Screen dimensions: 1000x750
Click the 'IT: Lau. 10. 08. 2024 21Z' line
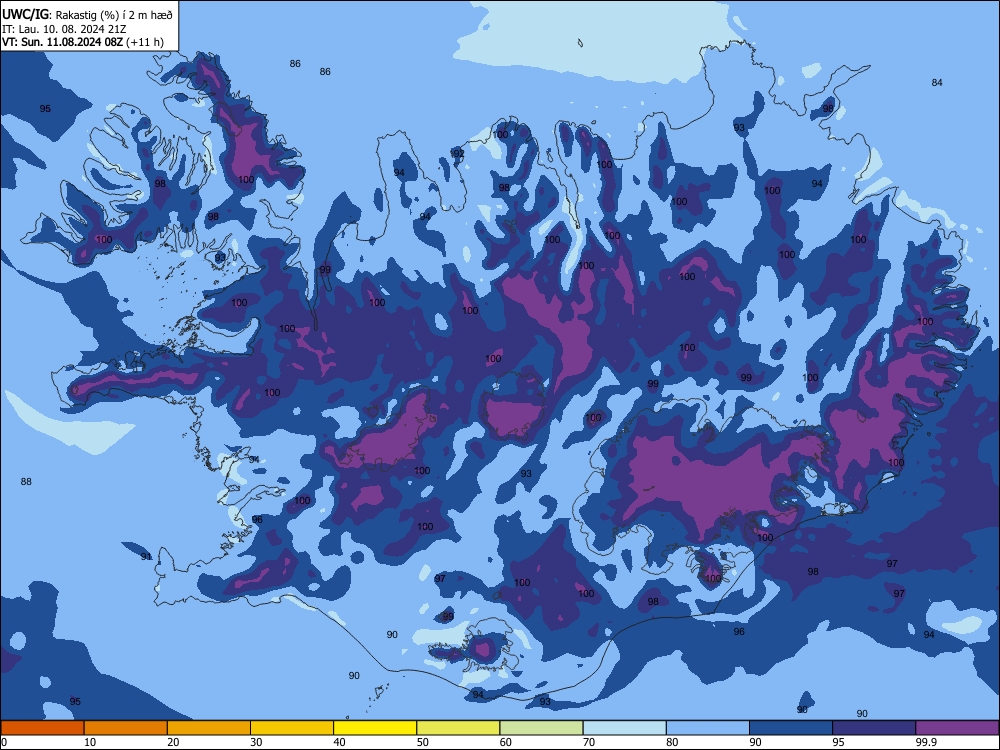(64, 29)
